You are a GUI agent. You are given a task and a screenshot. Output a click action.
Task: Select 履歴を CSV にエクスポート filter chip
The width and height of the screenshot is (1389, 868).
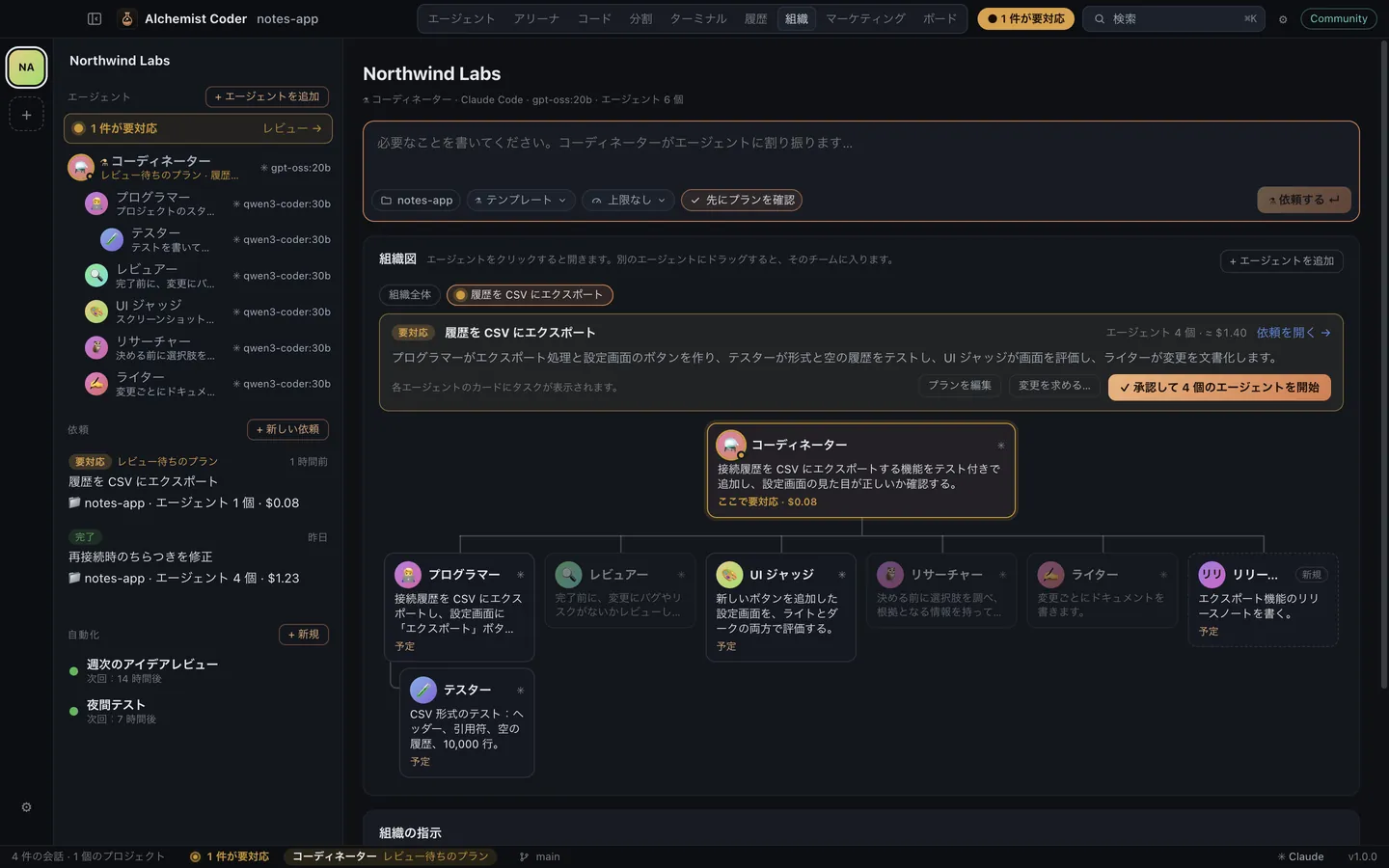(530, 295)
